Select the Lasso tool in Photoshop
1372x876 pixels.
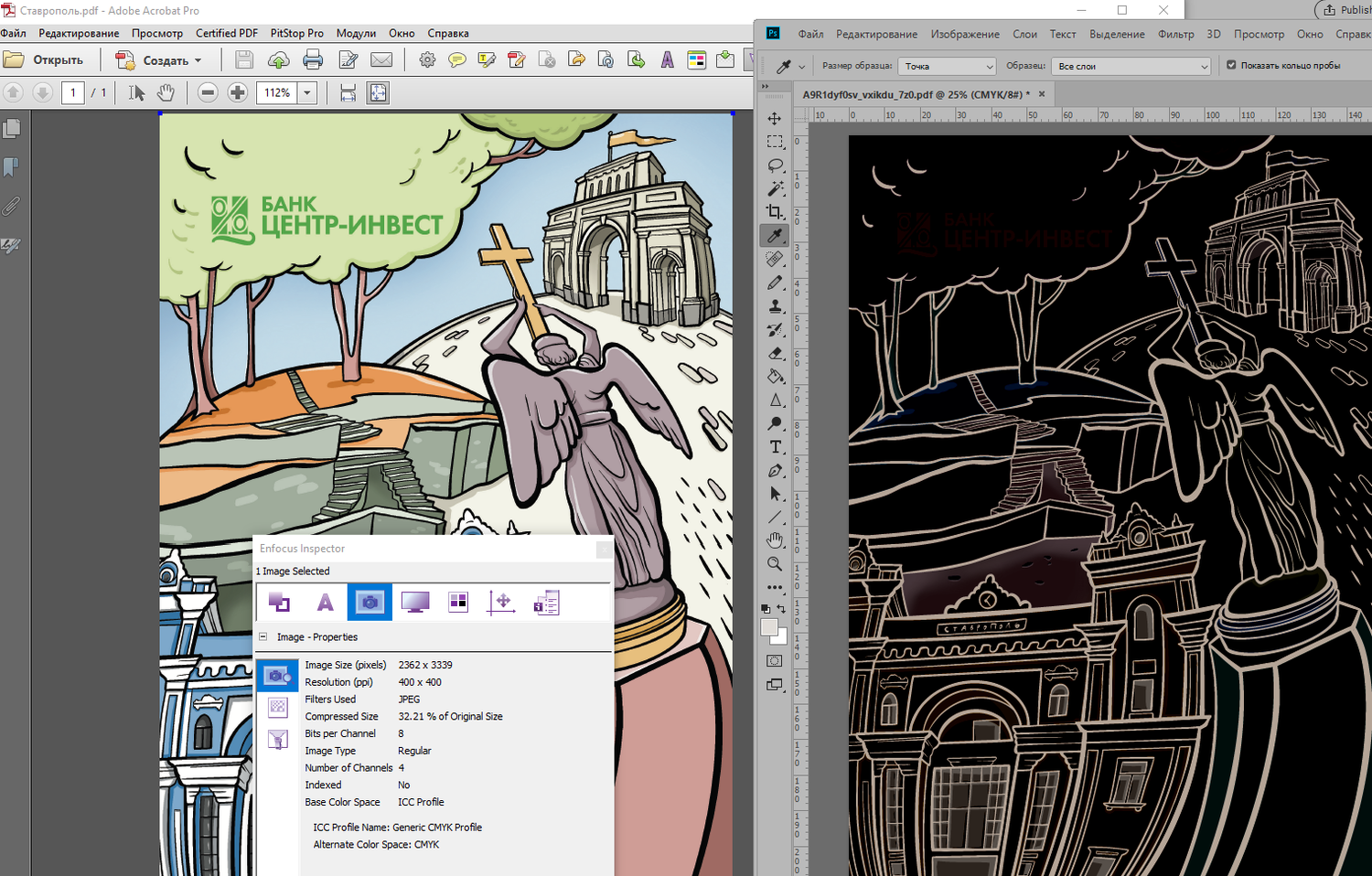(x=775, y=166)
